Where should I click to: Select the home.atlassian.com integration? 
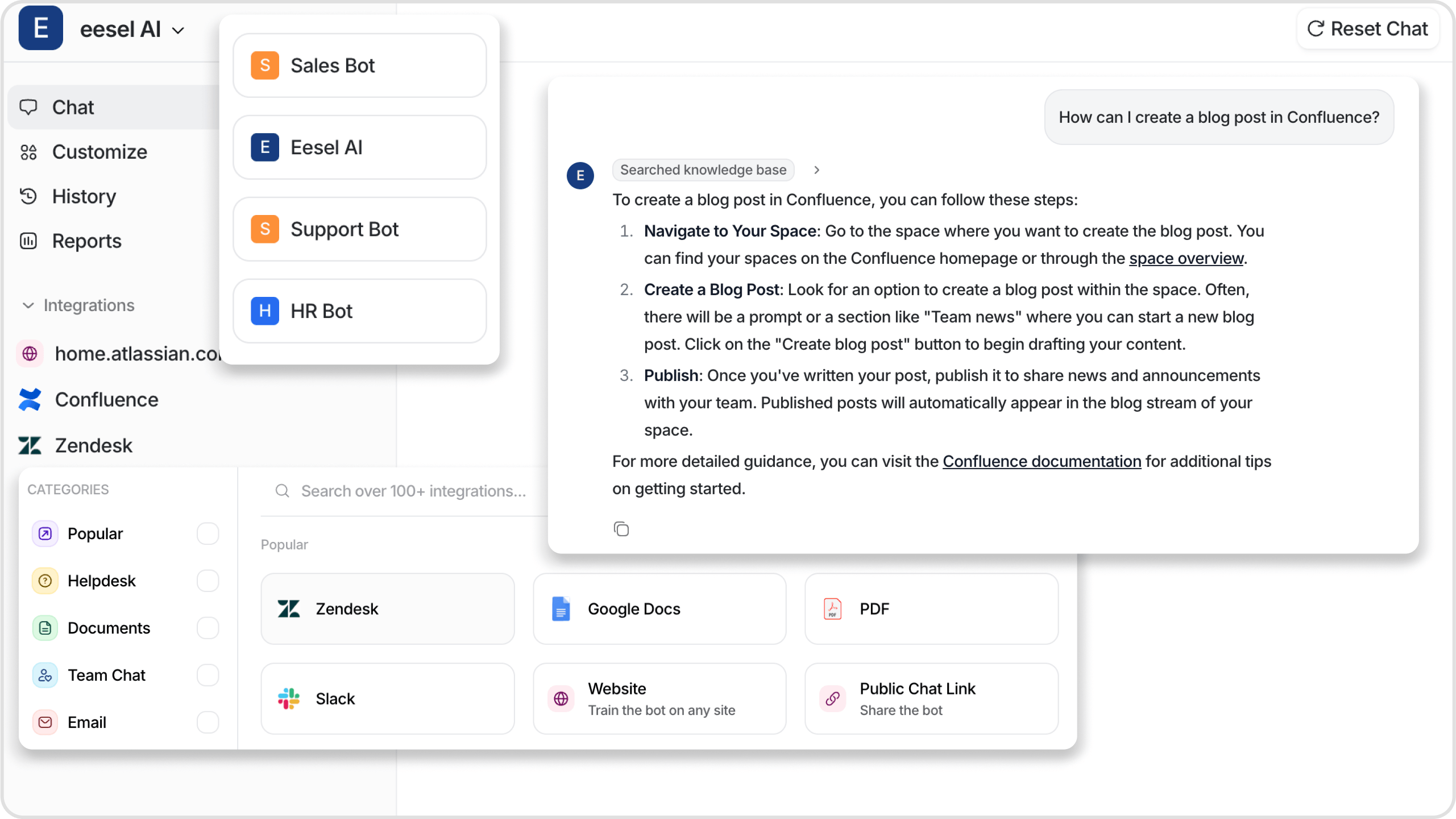coord(119,354)
